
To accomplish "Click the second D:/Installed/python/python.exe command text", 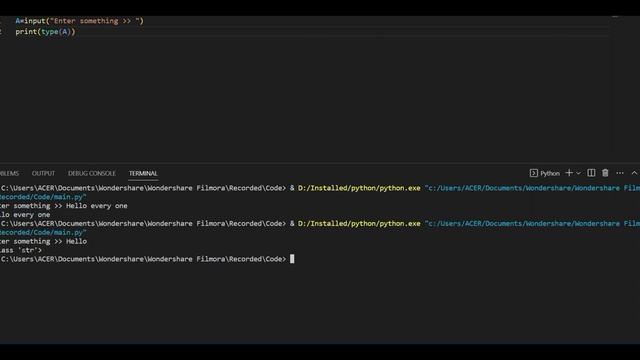I will coord(359,223).
